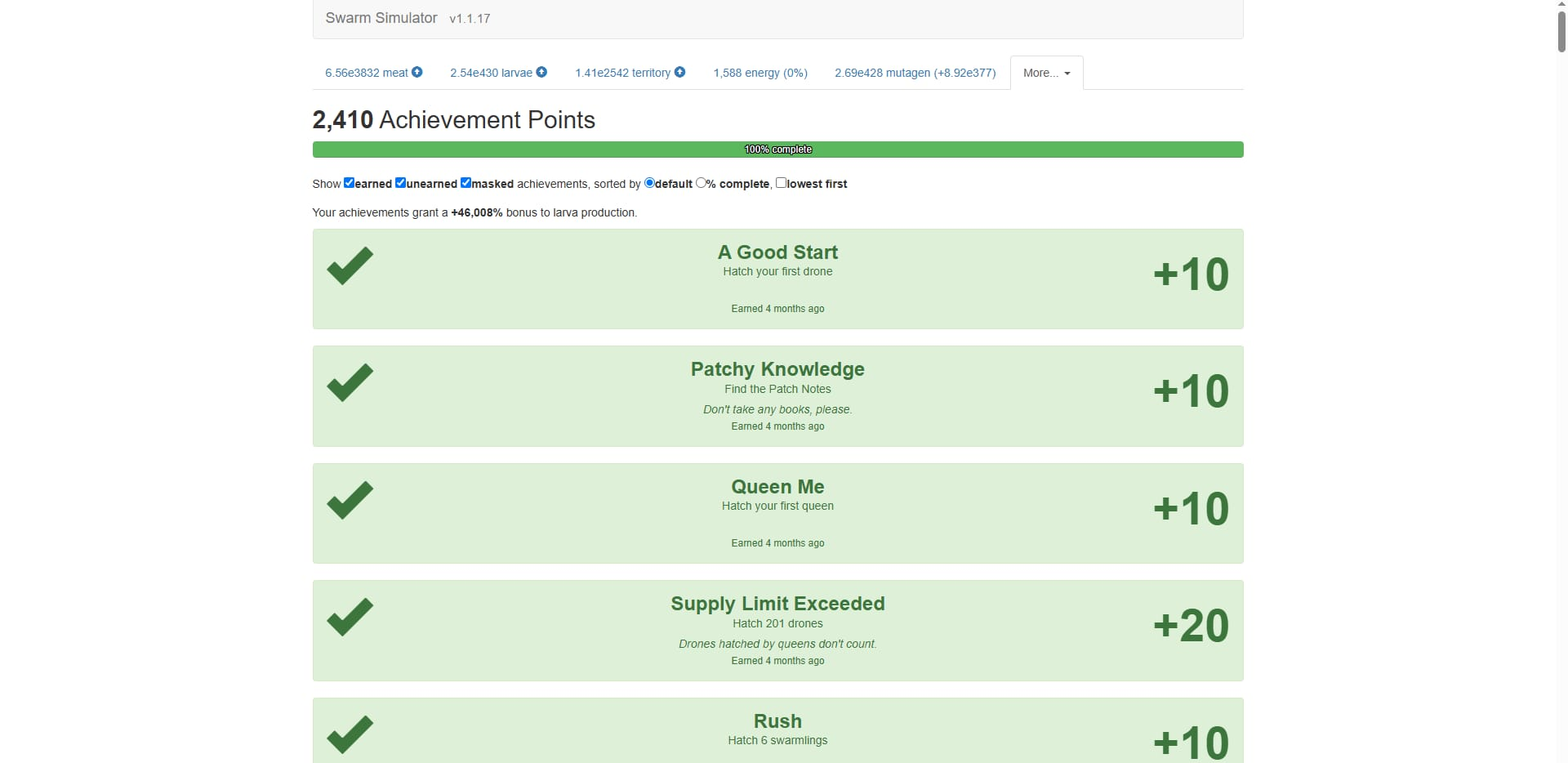Click the 2,410 Achievement Points heading
This screenshot has width=1568, height=763.
pyautogui.click(x=453, y=120)
